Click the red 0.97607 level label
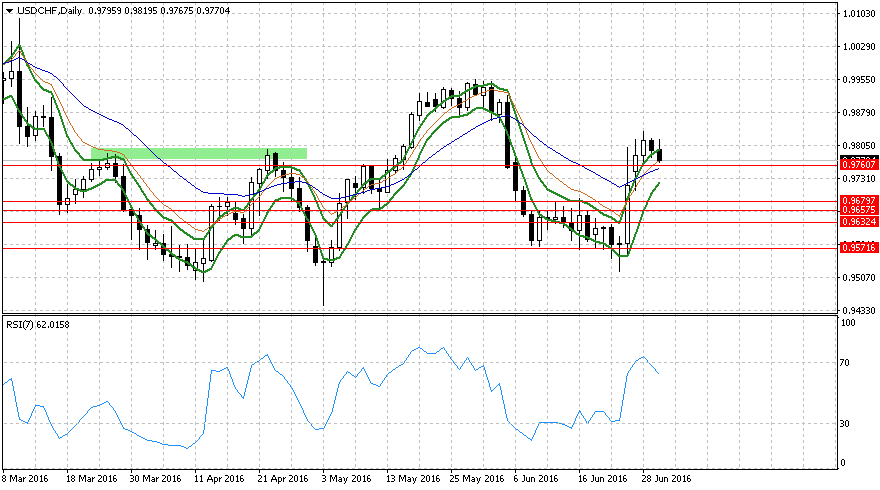Screen dimensions: 880x490 click(859, 164)
